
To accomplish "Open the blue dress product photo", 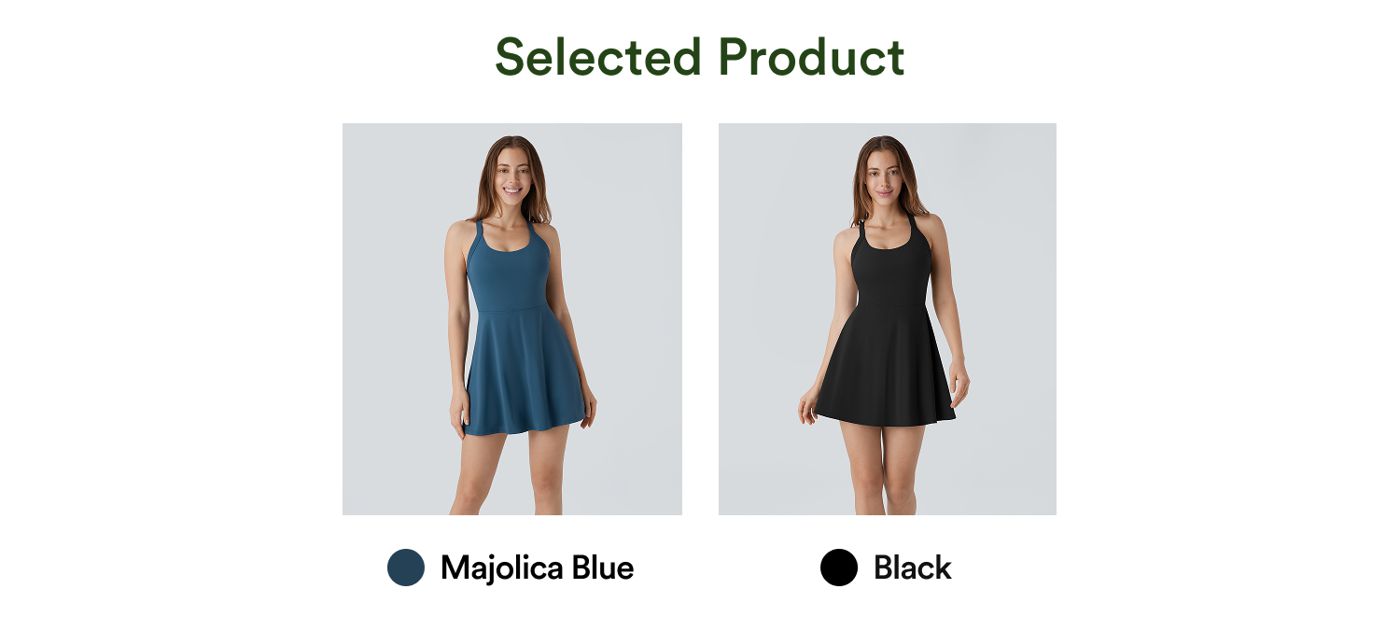I will [x=512, y=319].
